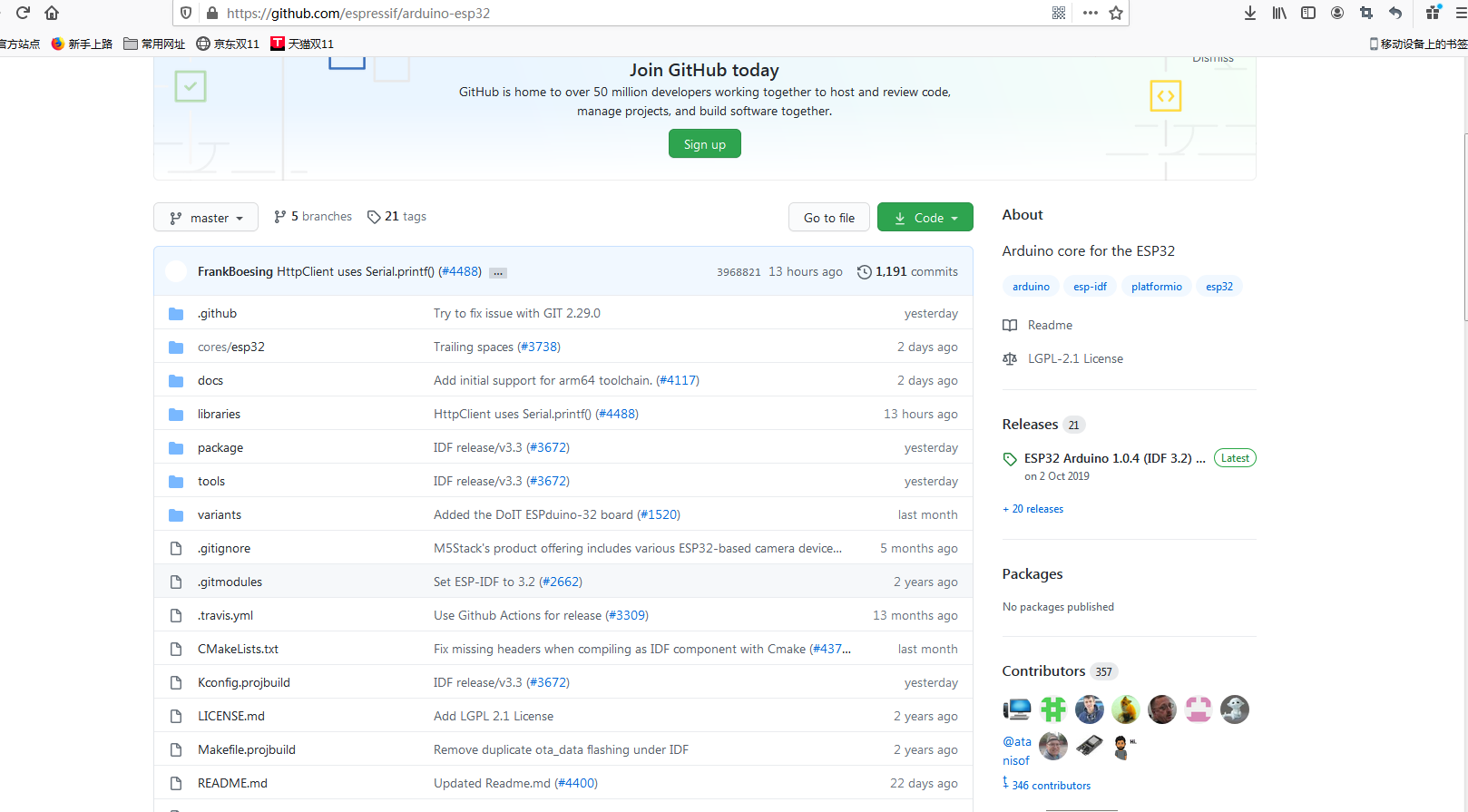Click the screenshot crop icon in toolbar
1468x812 pixels.
1366,13
